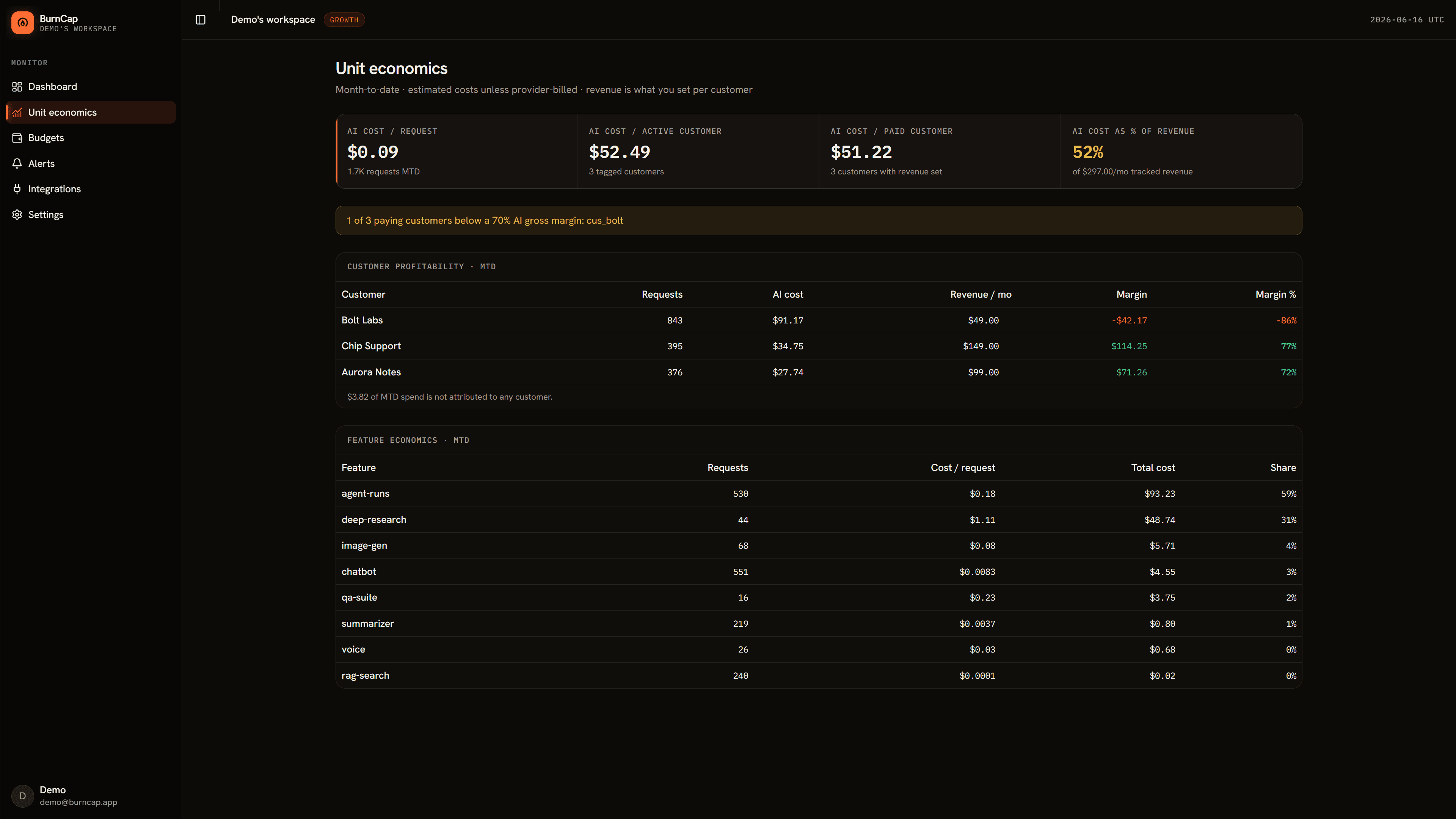The image size is (1456, 819).
Task: Click the Cost / request column header
Action: [963, 468]
